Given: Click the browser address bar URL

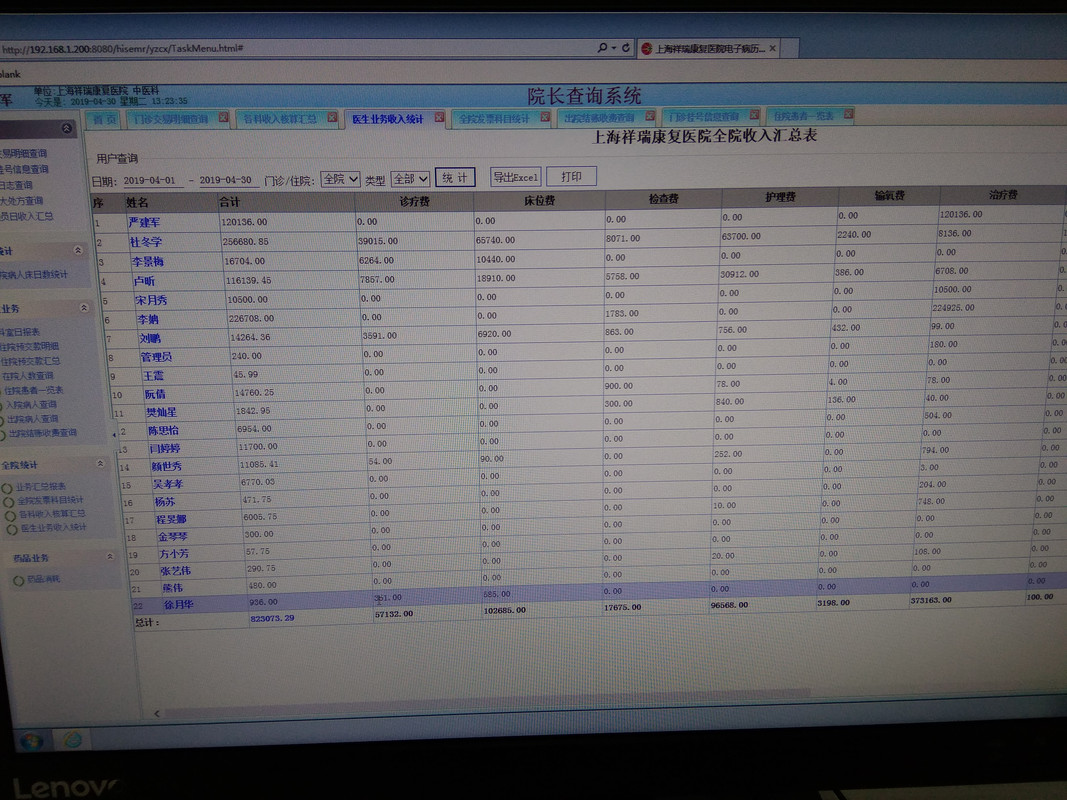Looking at the screenshot, I should pyautogui.click(x=123, y=49).
